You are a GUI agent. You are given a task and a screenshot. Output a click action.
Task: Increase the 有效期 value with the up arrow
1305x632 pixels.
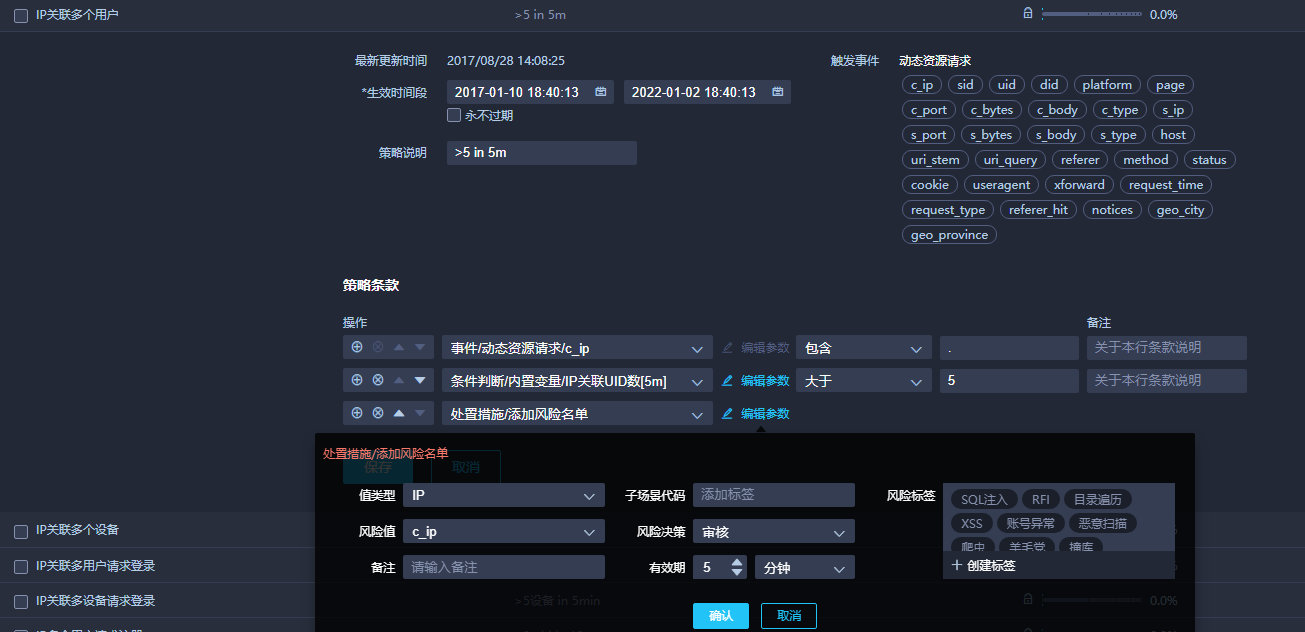click(738, 562)
